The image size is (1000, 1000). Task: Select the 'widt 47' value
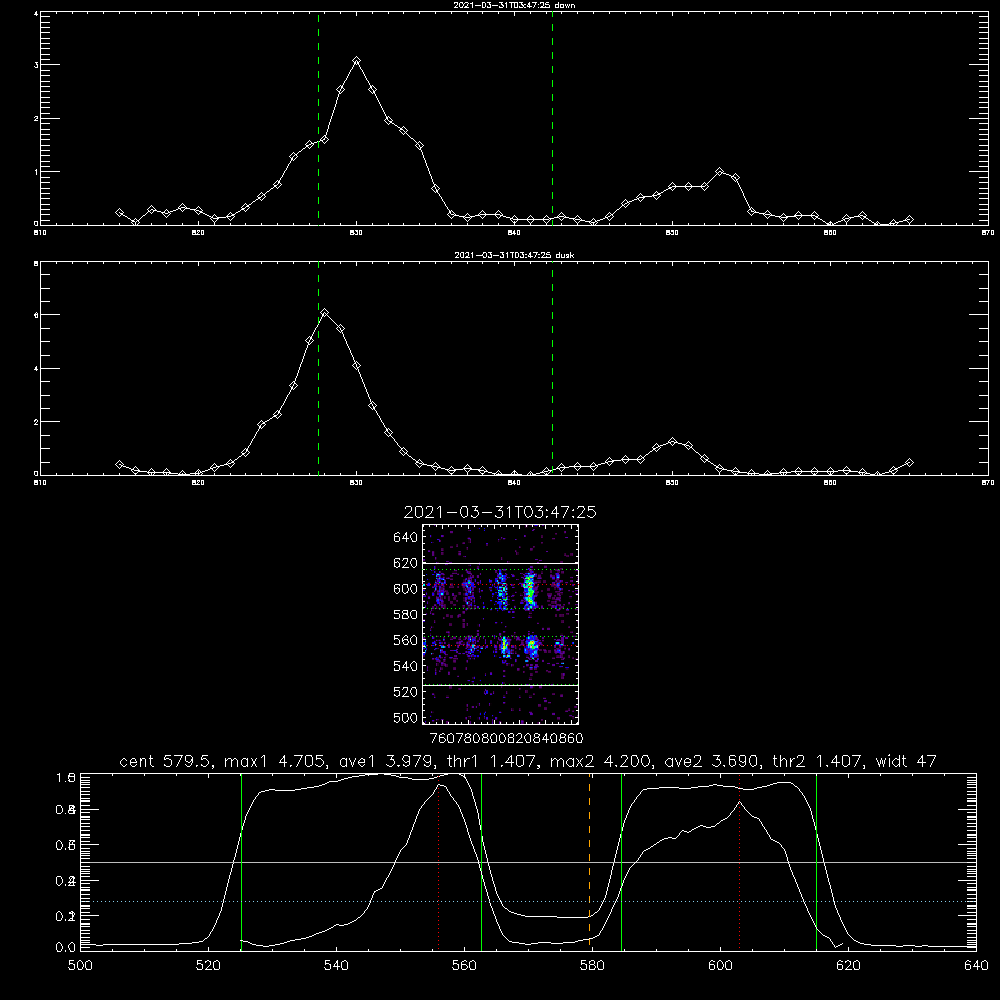[906, 761]
